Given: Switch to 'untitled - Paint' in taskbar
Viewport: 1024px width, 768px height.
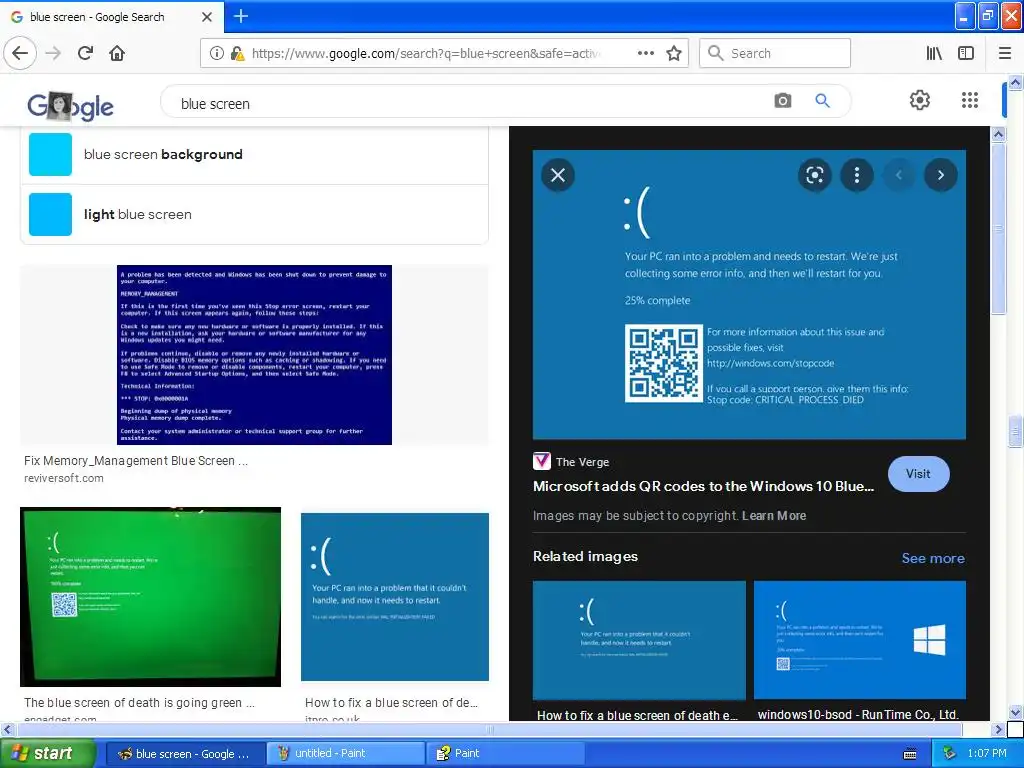Looking at the screenshot, I should pyautogui.click(x=345, y=753).
